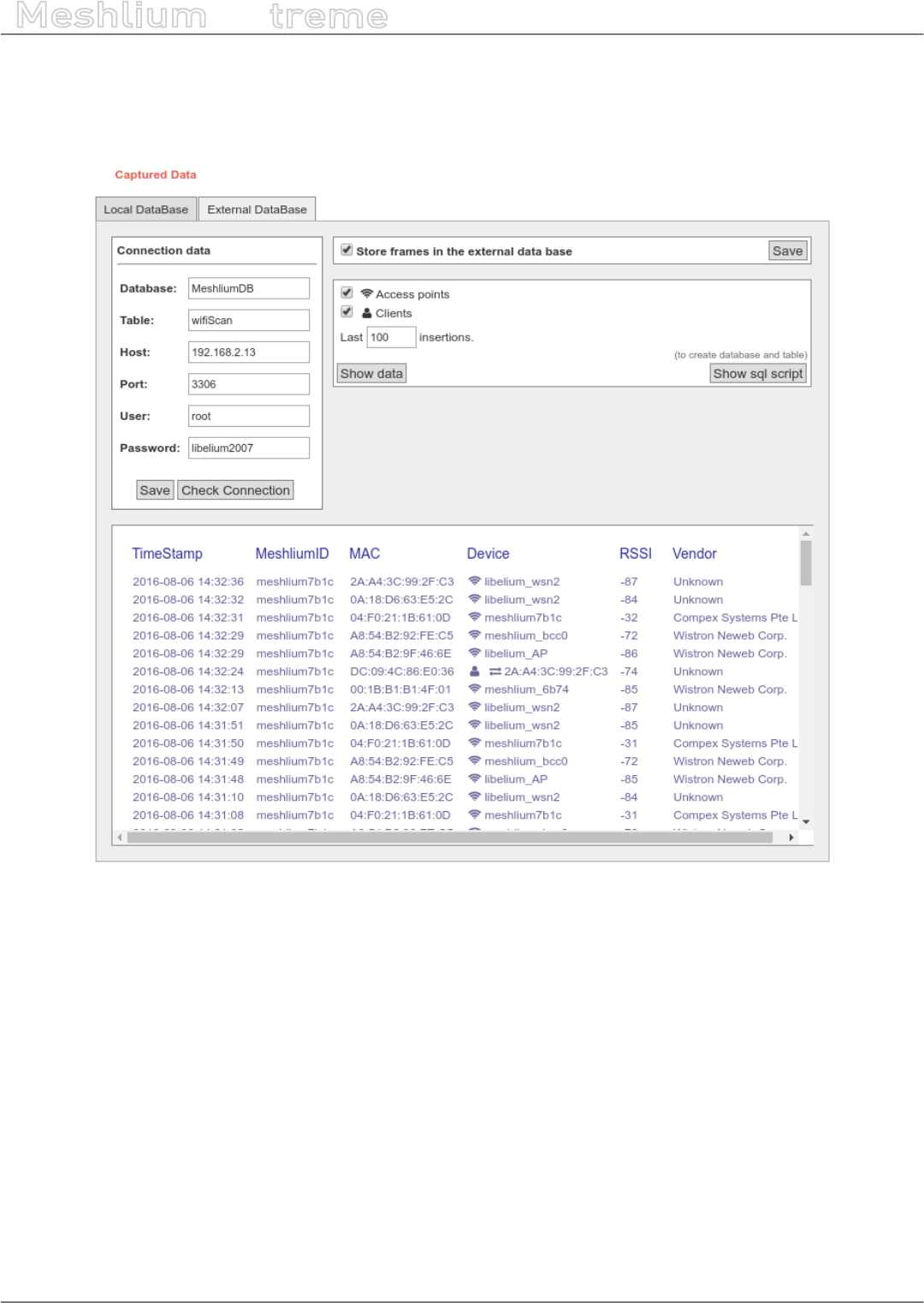924x1303 pixels.
Task: Click wifi icon in 14:31:08 row
Action: pos(474,814)
